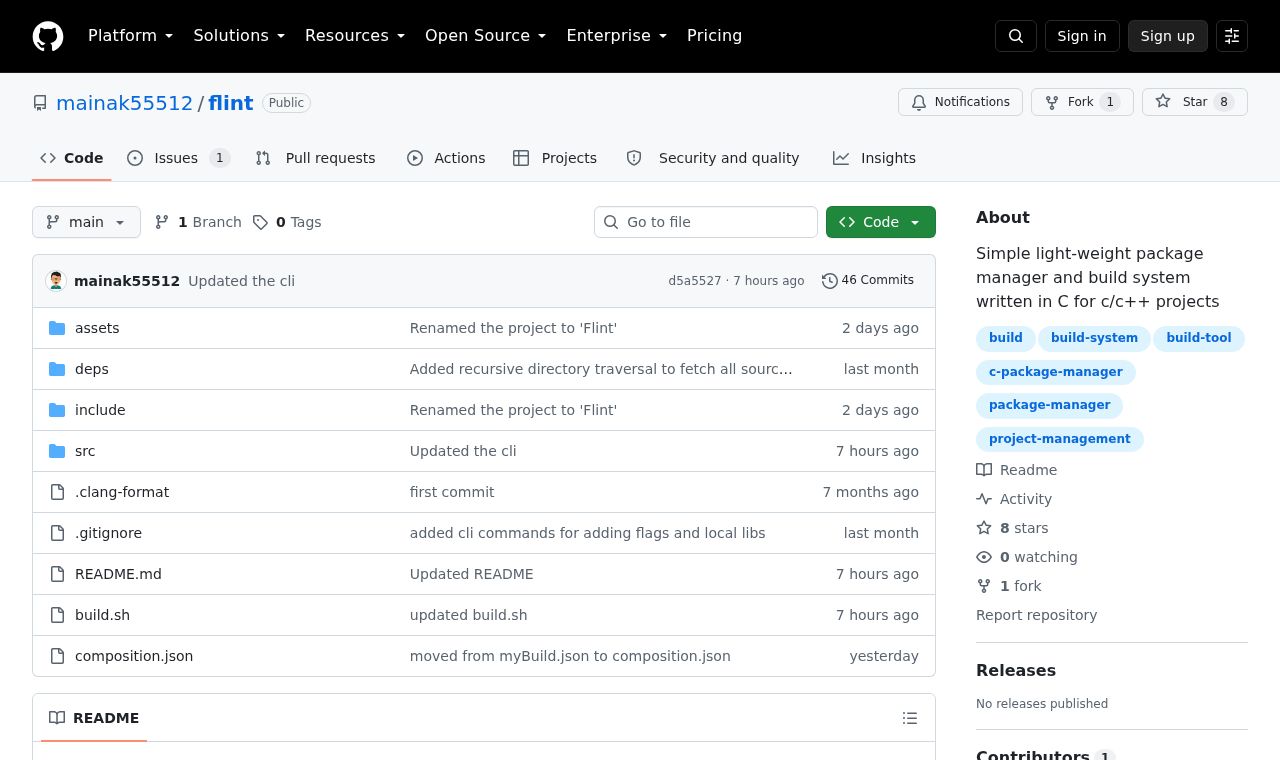Click mainak55512's avatar in commit row

click(x=56, y=281)
